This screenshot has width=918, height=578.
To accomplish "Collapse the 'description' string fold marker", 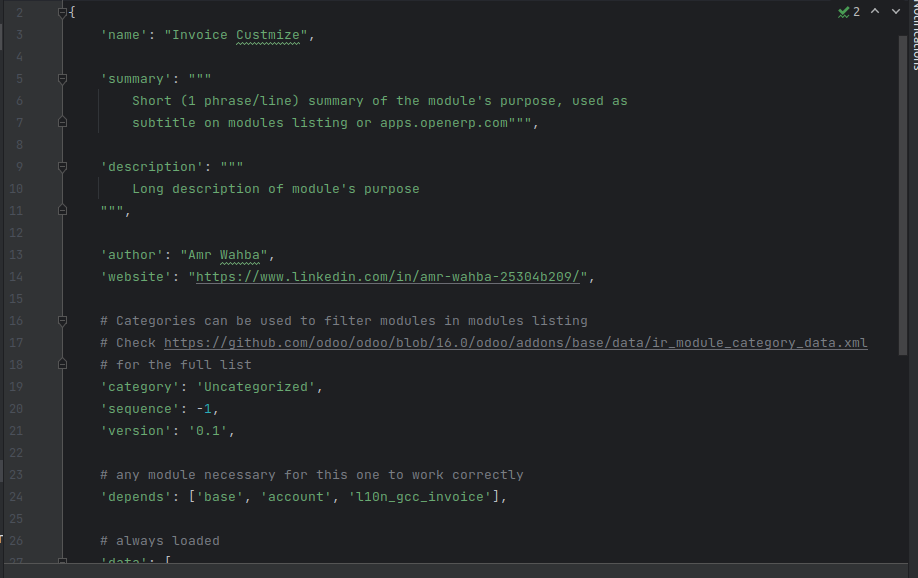I will pos(63,167).
